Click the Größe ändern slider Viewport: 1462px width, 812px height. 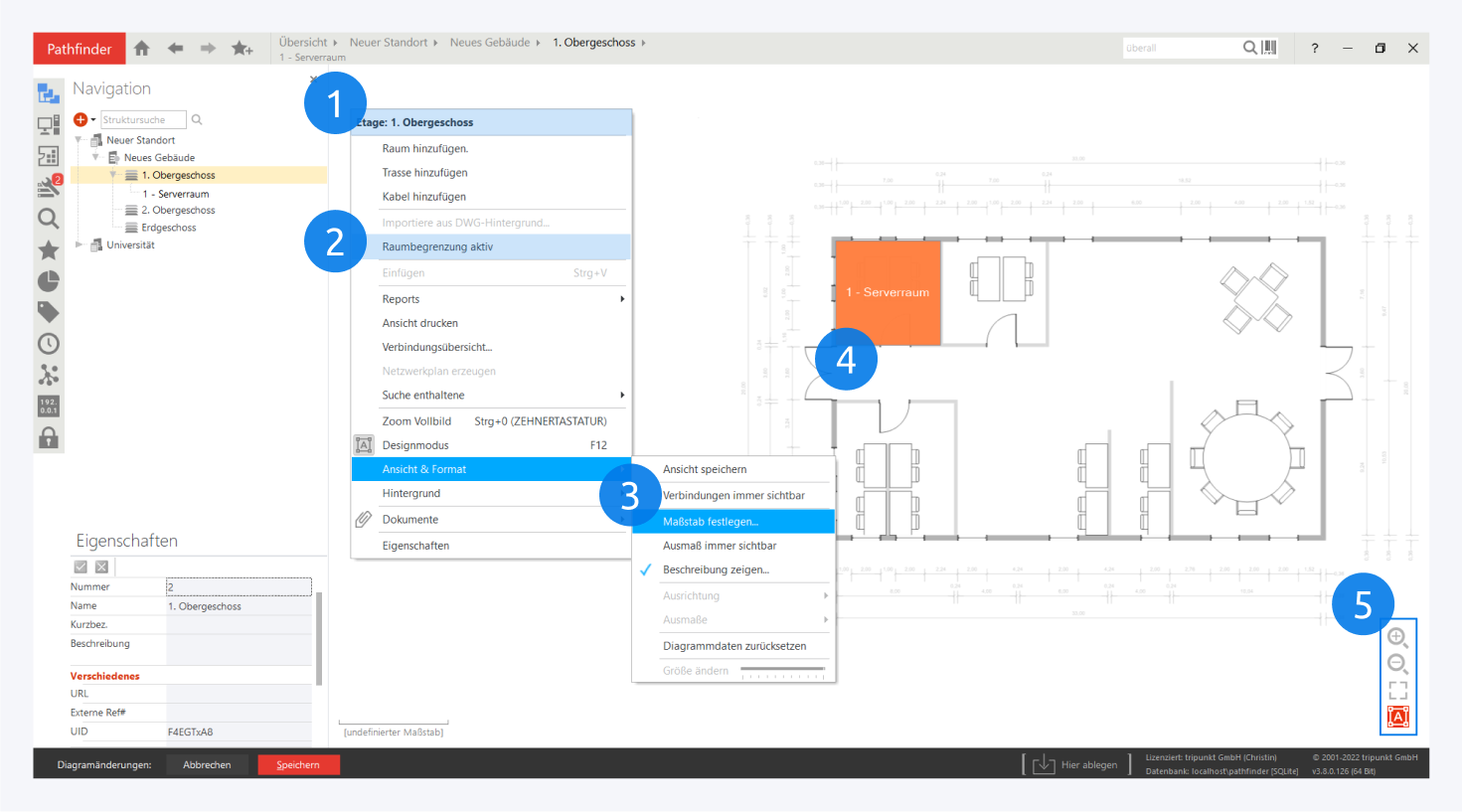coord(783,672)
